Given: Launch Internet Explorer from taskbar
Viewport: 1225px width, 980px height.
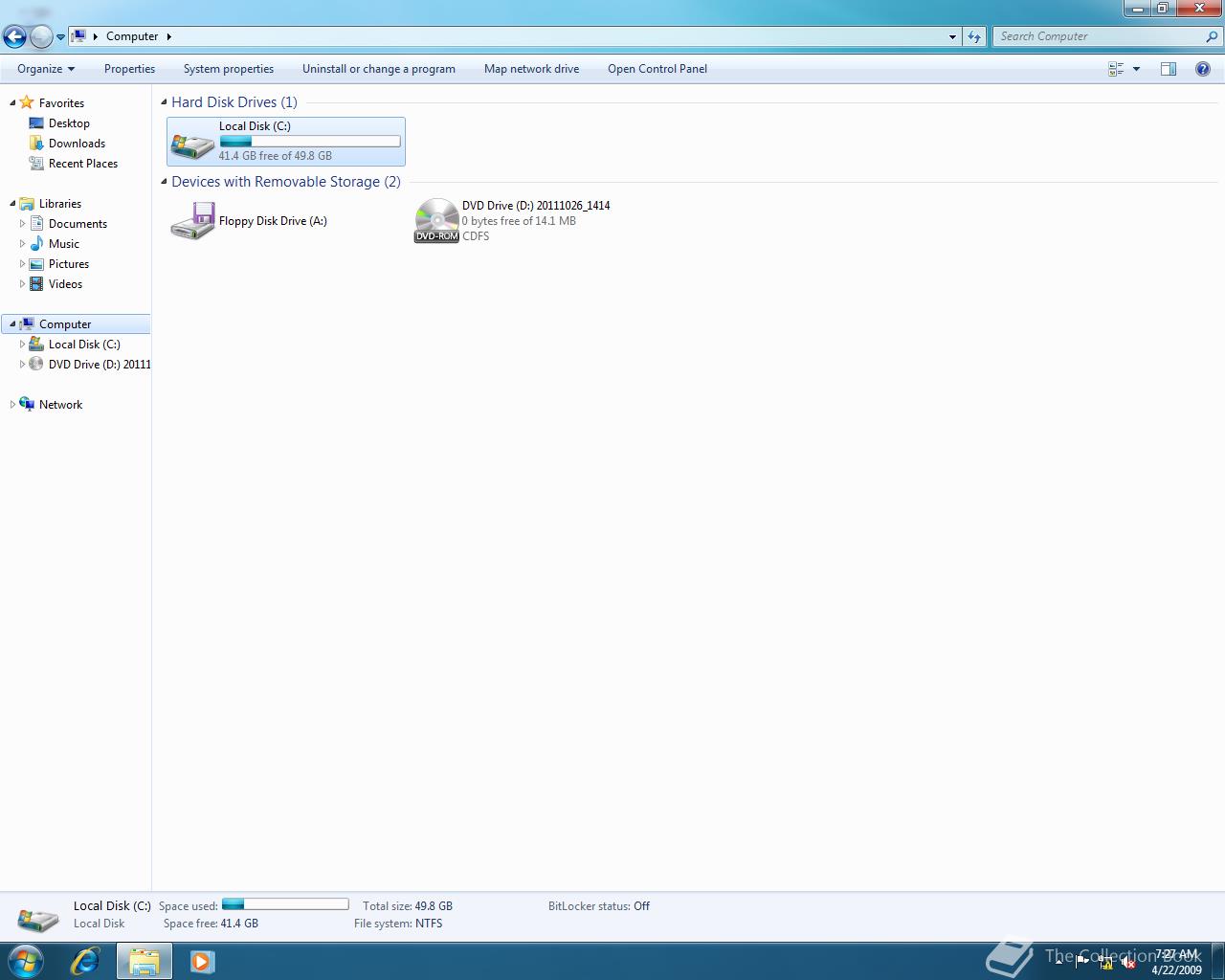Looking at the screenshot, I should [x=85, y=961].
